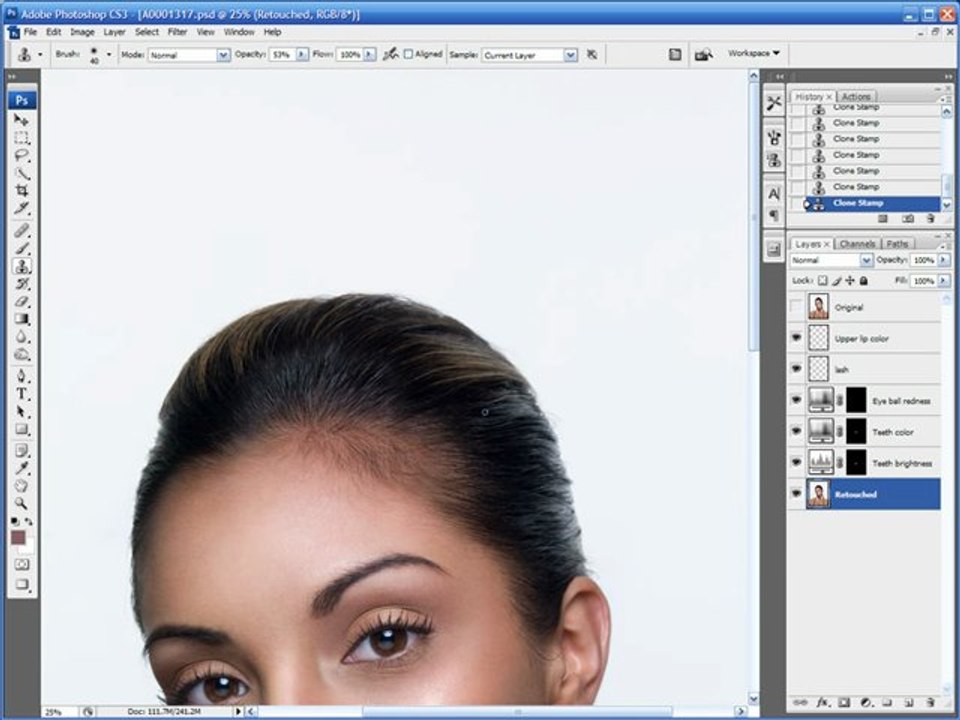Open the layer blend mode dropdown
Screen dimensions: 960x720
(866, 260)
